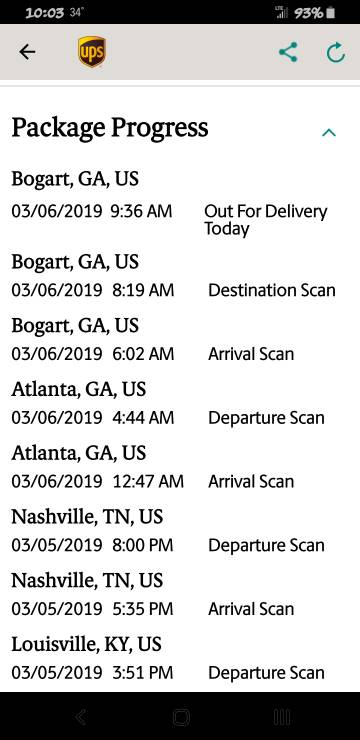This screenshot has height=740, width=360.
Task: Check the battery status icon
Action: click(331, 13)
